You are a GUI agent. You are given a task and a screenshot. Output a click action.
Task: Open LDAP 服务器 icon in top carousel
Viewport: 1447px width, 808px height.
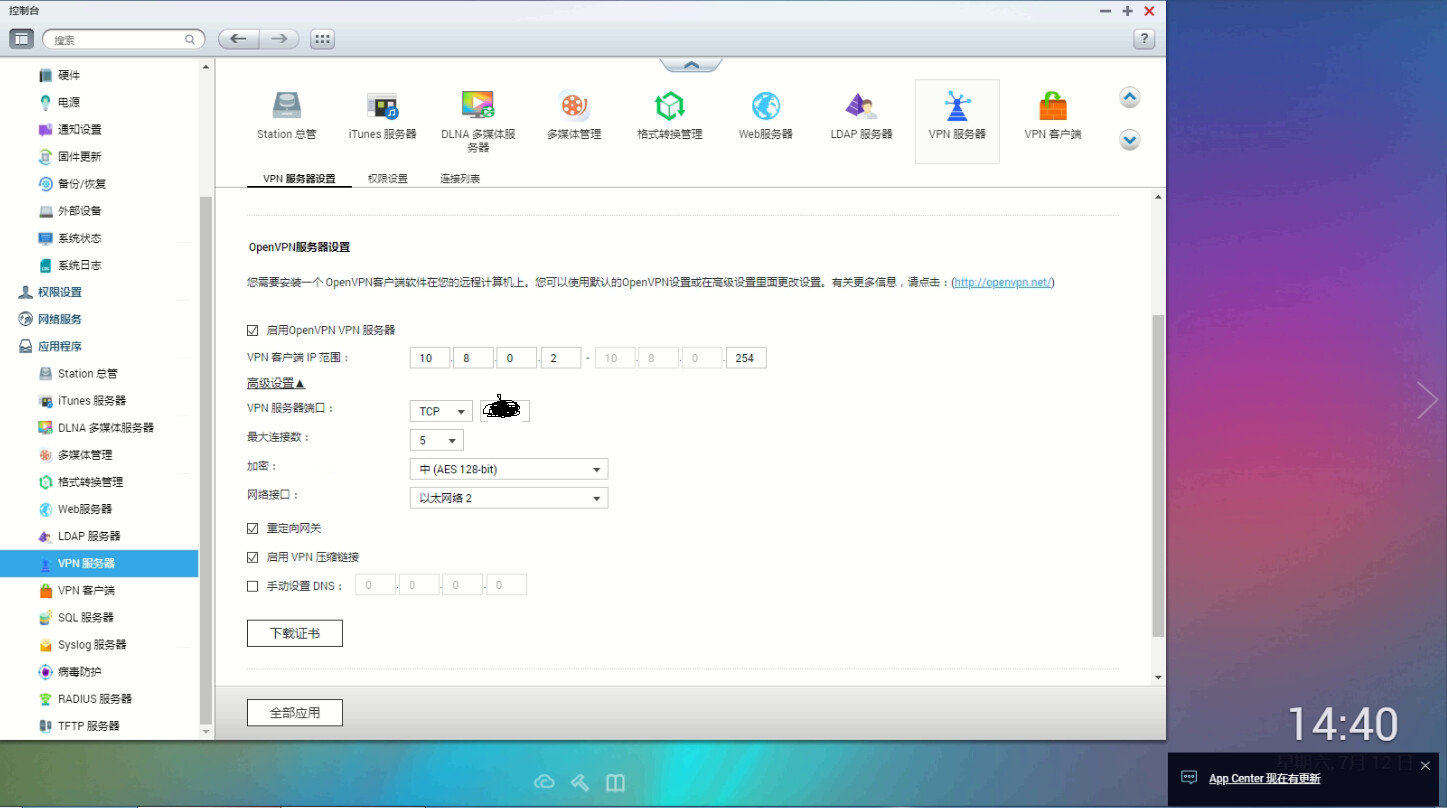pos(861,105)
